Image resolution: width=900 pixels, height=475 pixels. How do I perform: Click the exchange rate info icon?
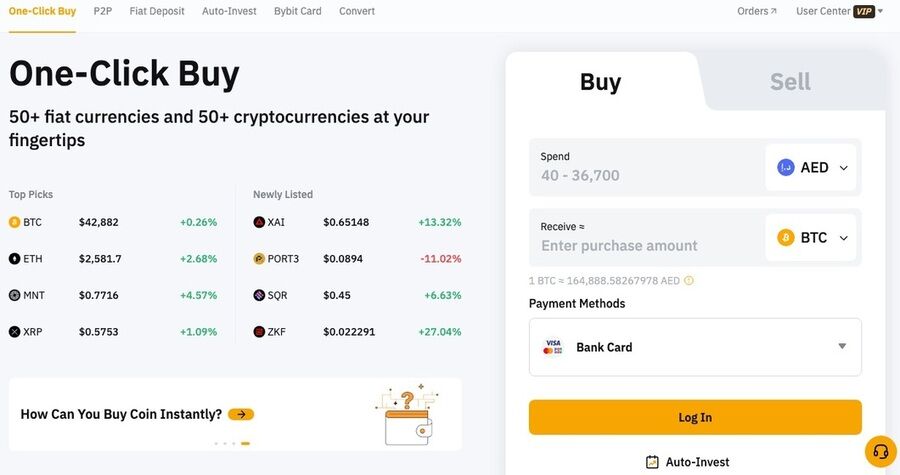point(689,281)
